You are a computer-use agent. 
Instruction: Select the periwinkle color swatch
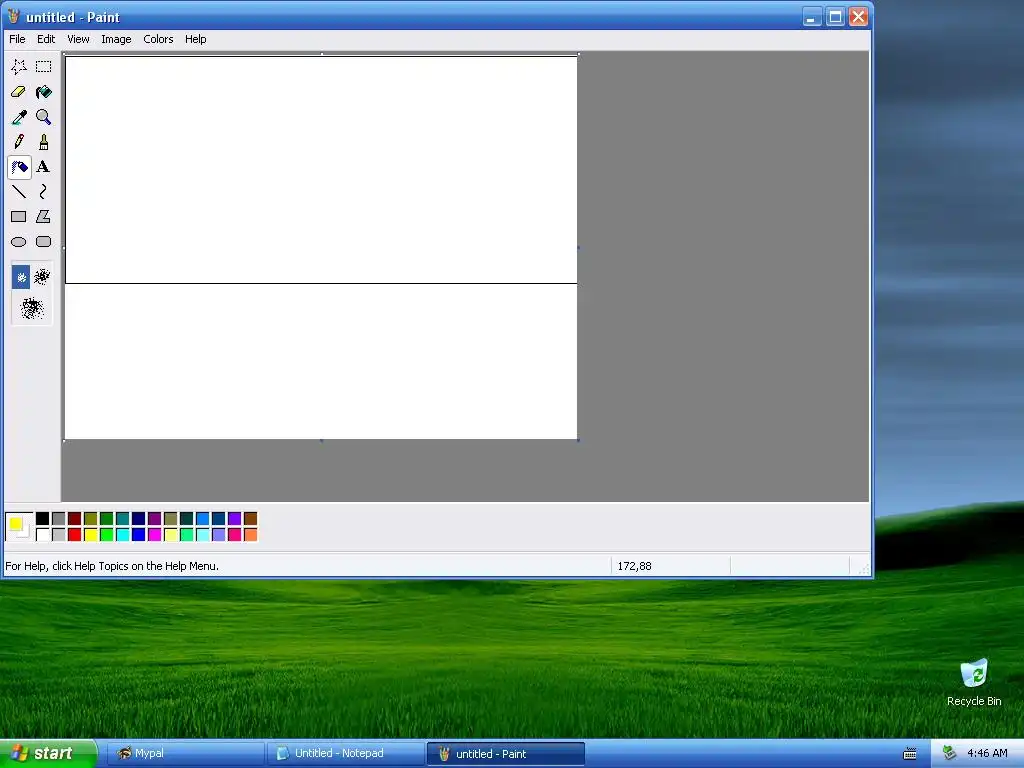click(219, 535)
